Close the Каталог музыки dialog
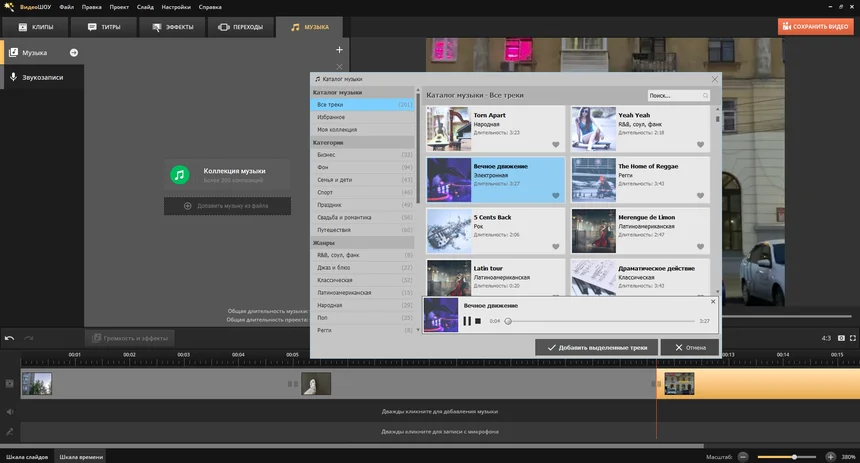This screenshot has width=860, height=463. click(715, 79)
